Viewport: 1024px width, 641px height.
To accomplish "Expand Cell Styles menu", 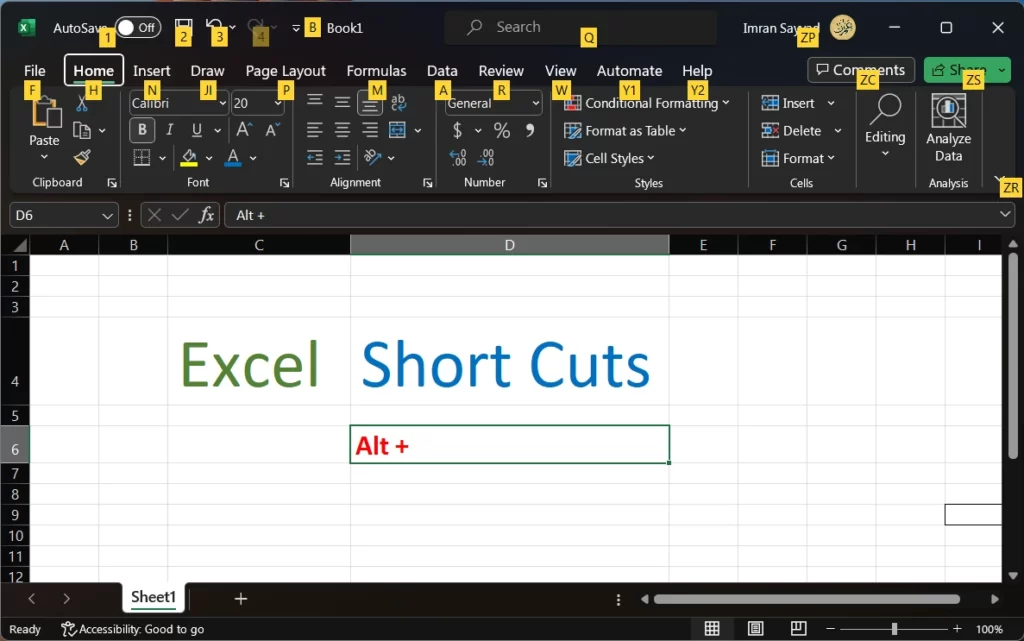I will [651, 158].
